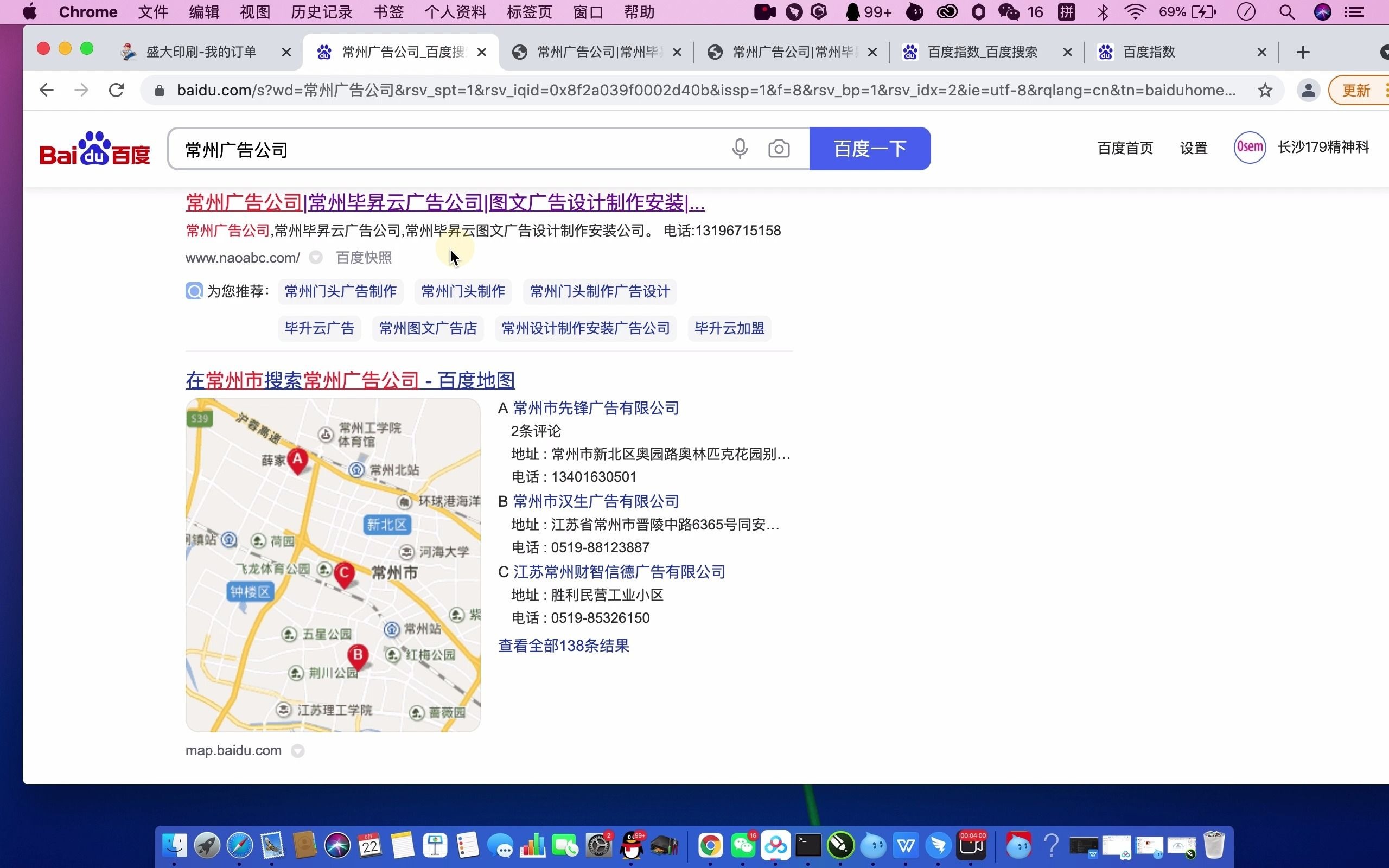Open Spotlight search in menu bar
Viewport: 1389px width, 868px height.
[x=1286, y=12]
